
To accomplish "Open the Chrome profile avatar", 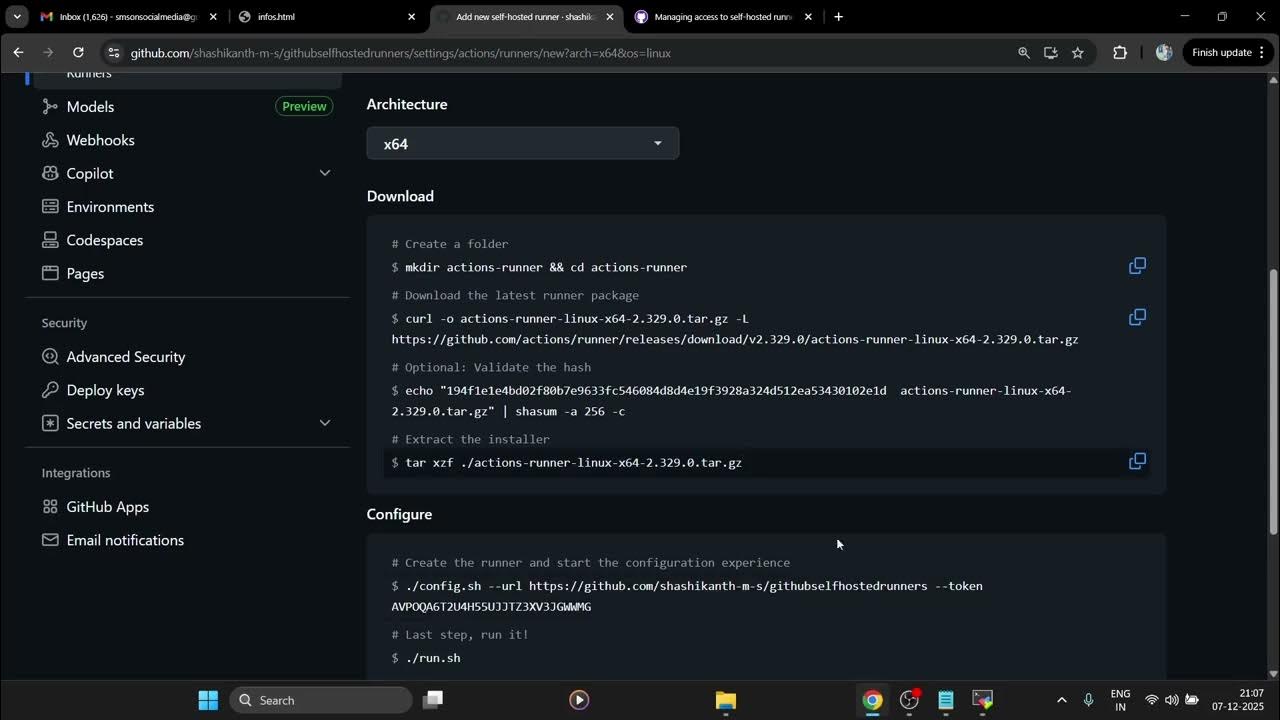I will 1163,52.
